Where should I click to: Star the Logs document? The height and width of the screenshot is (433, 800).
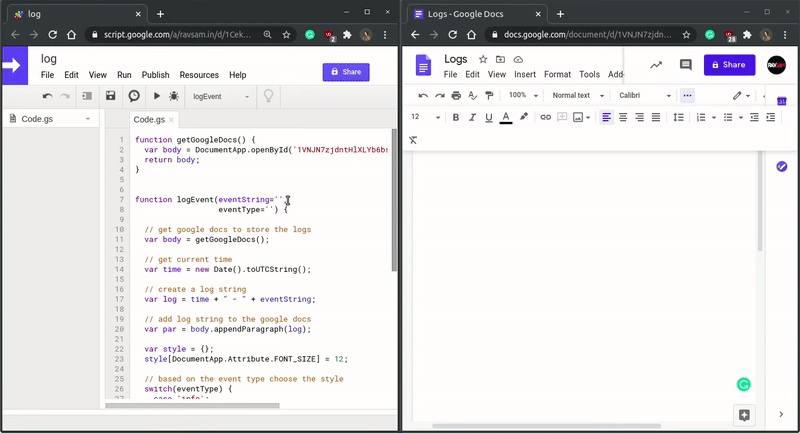point(483,60)
